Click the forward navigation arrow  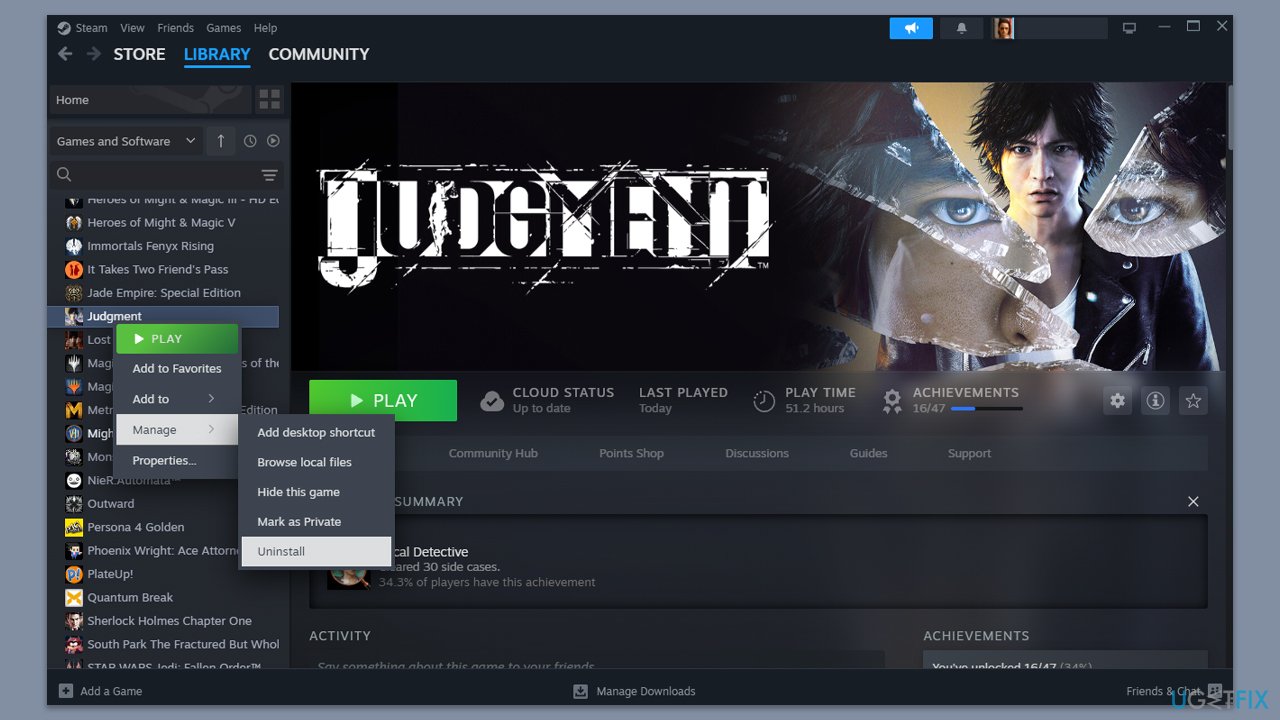coord(93,54)
